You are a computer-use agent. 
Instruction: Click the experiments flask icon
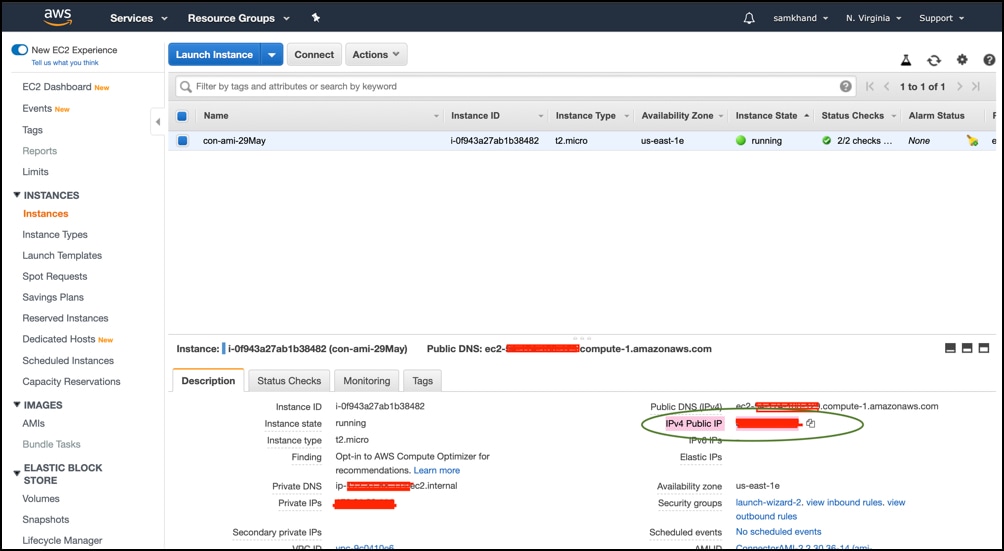tap(906, 61)
